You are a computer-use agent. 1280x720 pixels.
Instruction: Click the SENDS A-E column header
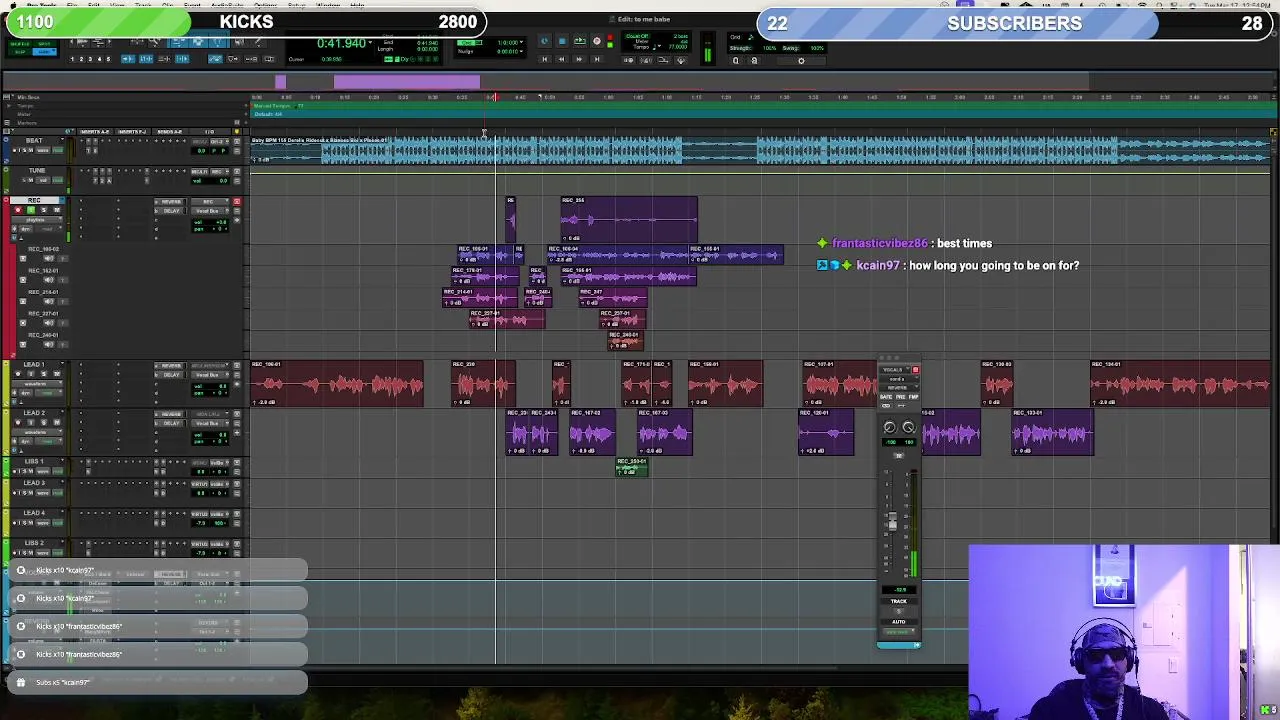click(170, 132)
